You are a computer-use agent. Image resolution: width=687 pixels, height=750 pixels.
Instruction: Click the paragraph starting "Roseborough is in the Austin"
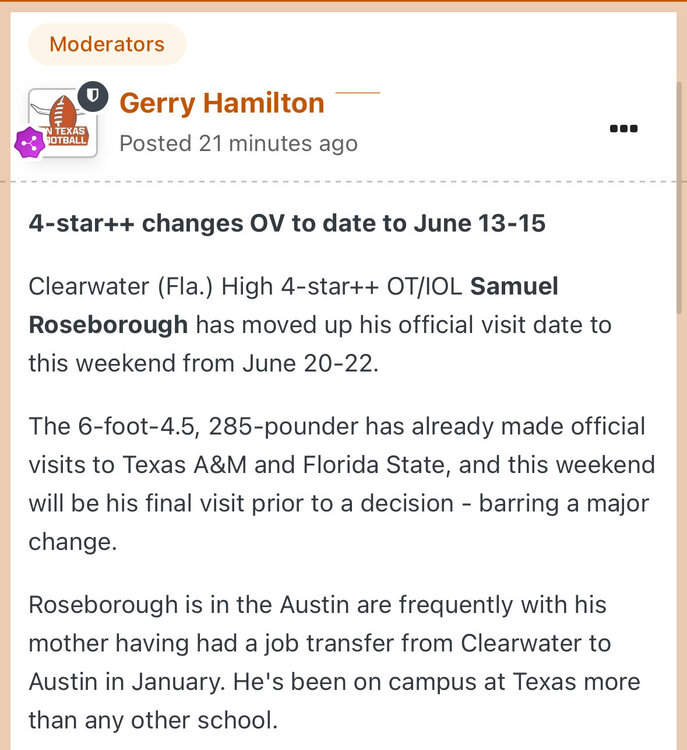334,662
